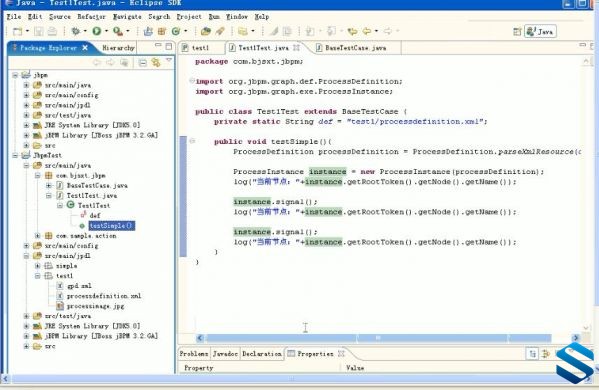Switch to the Hierarchy tab

(118, 48)
